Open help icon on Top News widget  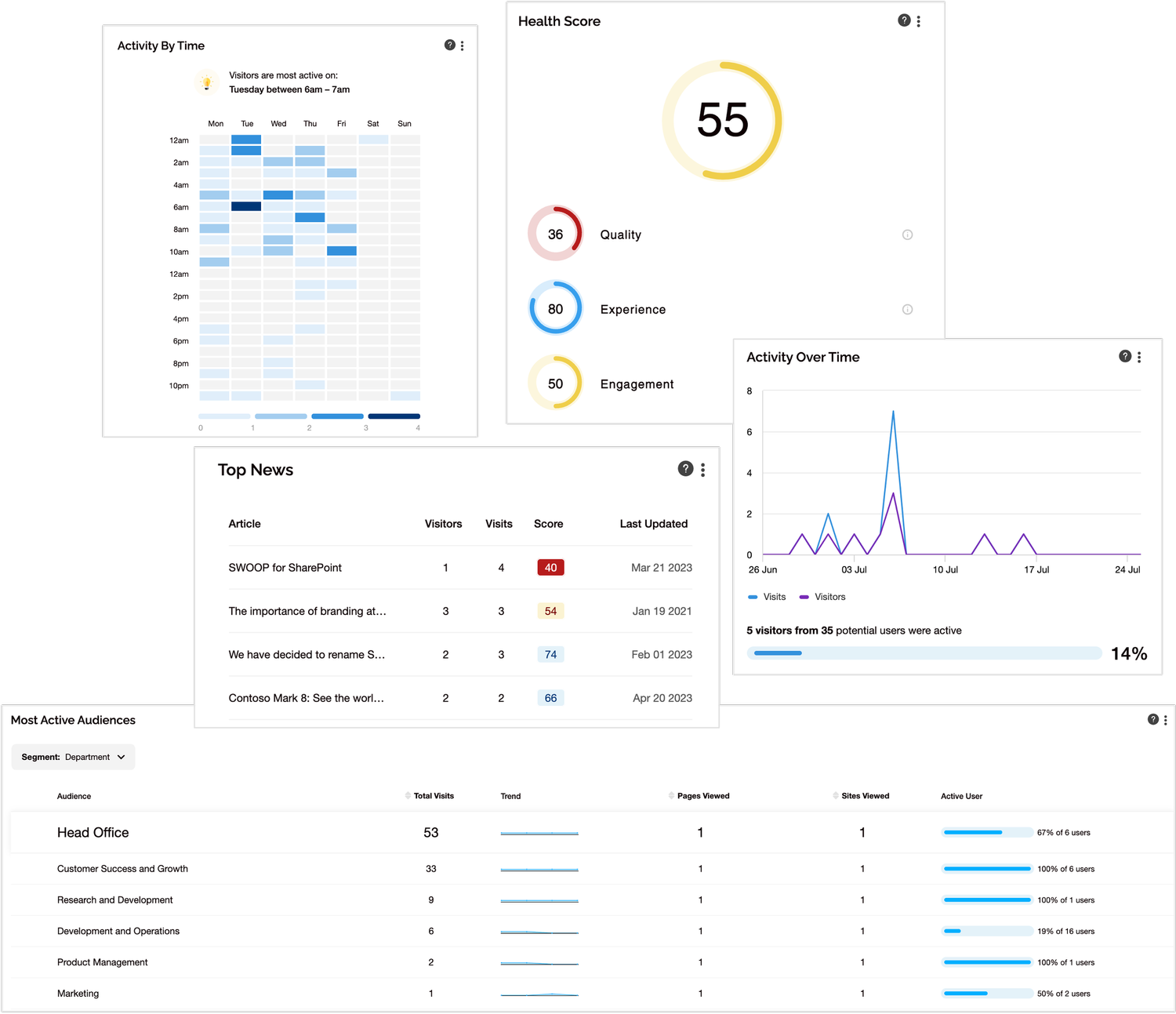pyautogui.click(x=684, y=468)
